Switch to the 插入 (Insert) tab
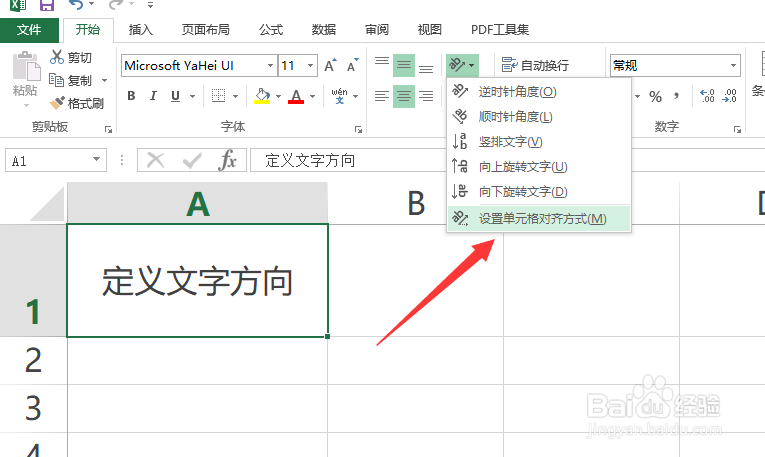765x457 pixels. click(x=141, y=30)
